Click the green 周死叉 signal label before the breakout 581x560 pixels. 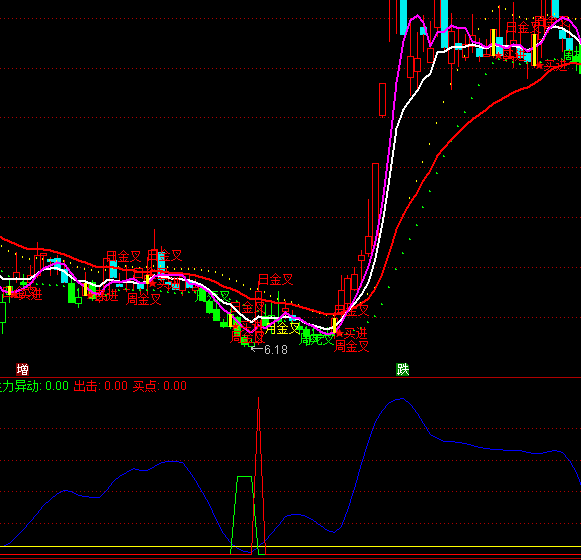tap(316, 339)
